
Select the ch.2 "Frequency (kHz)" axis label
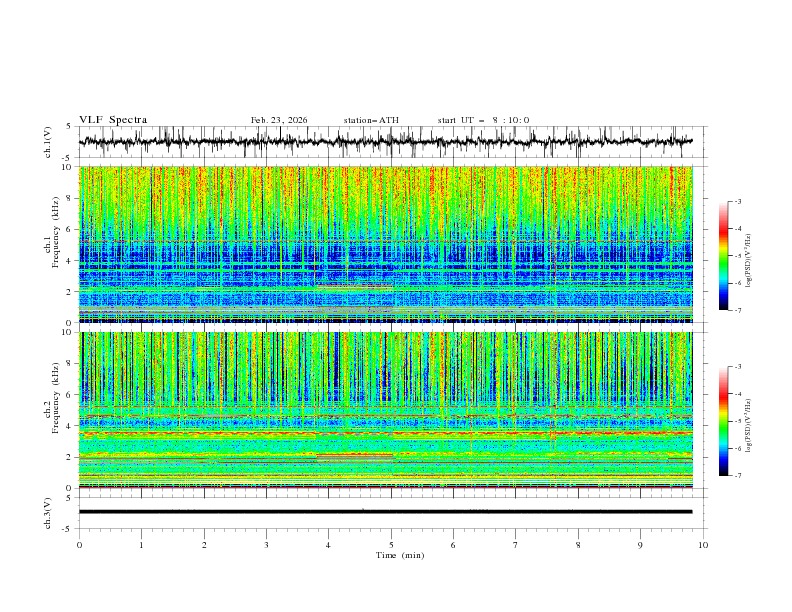[56, 398]
